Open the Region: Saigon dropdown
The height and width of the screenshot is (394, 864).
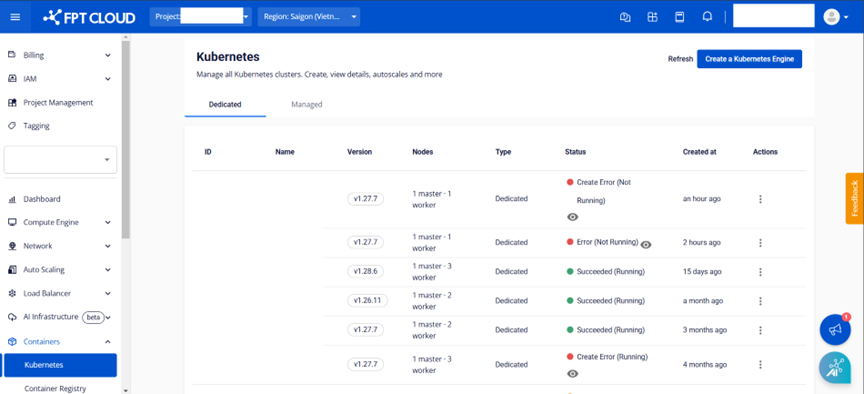(309, 17)
